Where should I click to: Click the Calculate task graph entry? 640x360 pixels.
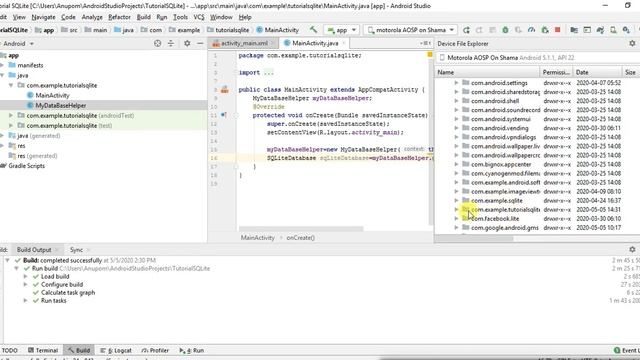(68, 292)
